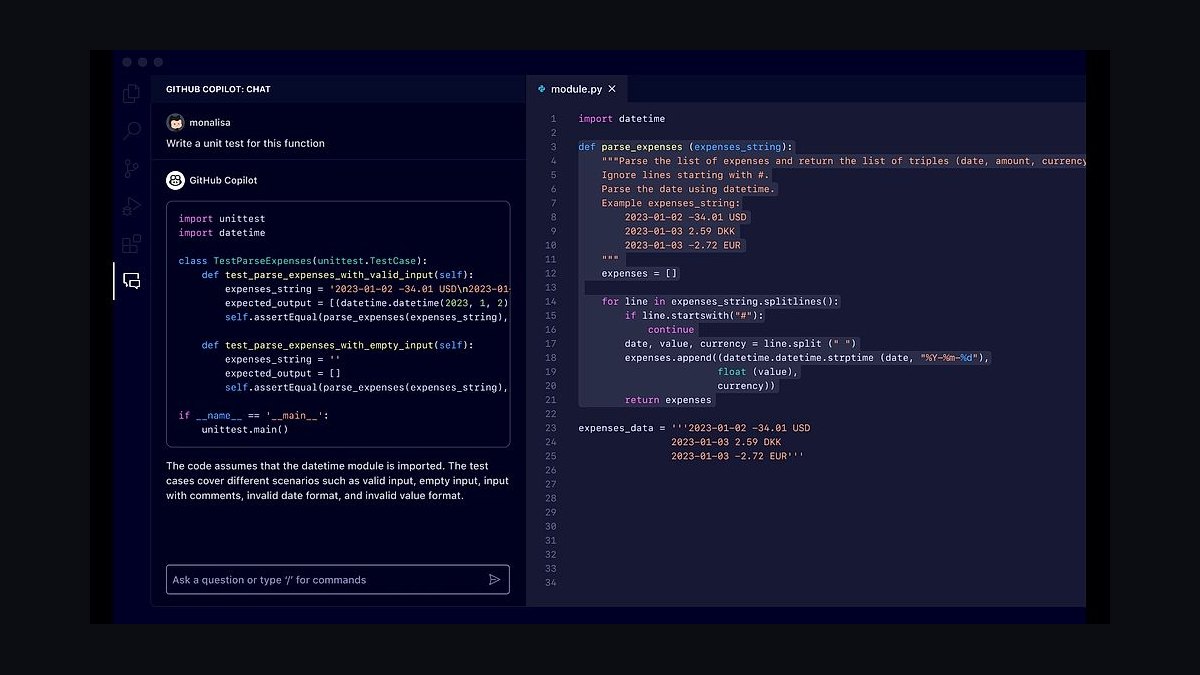Switch to the module.py tab
1200x675 pixels.
pyautogui.click(x=576, y=89)
